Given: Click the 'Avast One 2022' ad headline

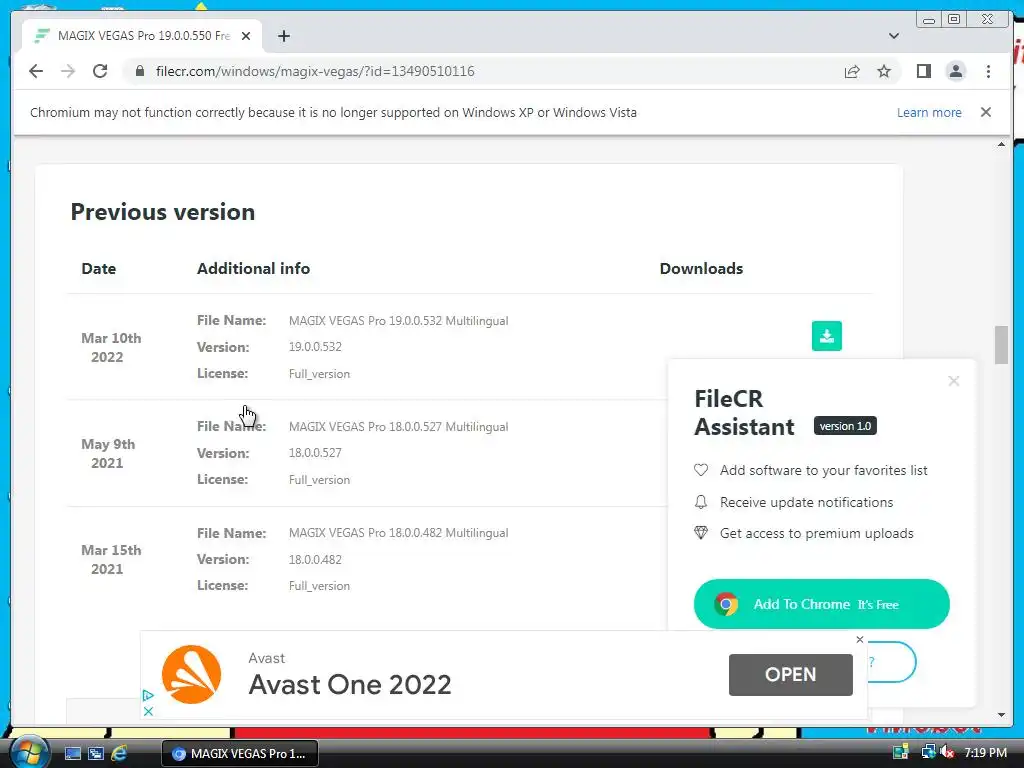Looking at the screenshot, I should (349, 684).
